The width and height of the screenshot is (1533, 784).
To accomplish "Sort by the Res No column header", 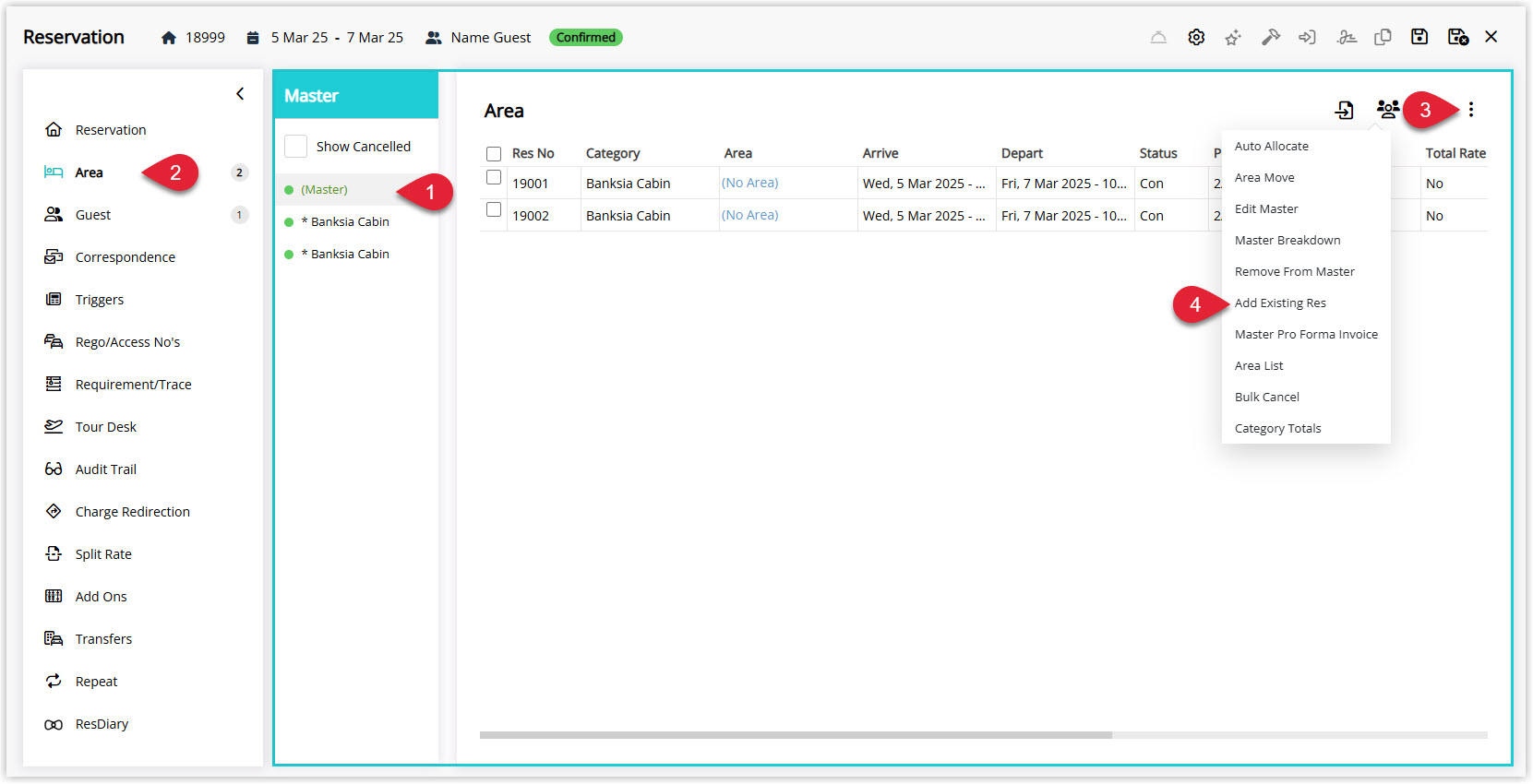I will pyautogui.click(x=533, y=154).
